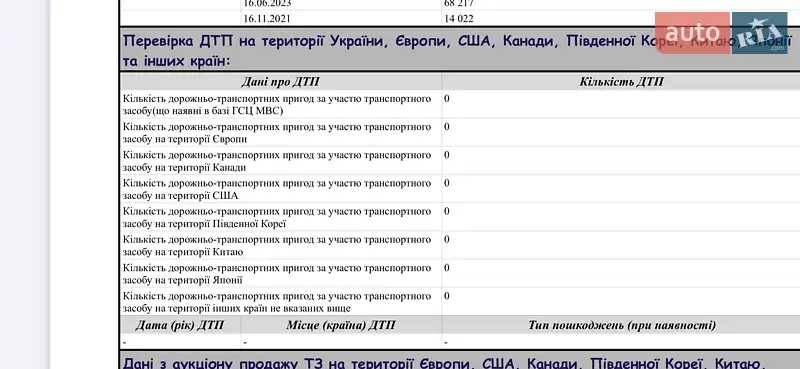Select column header 'Кількість ДТП'
Screen dimensions: 800x369
coord(621,82)
